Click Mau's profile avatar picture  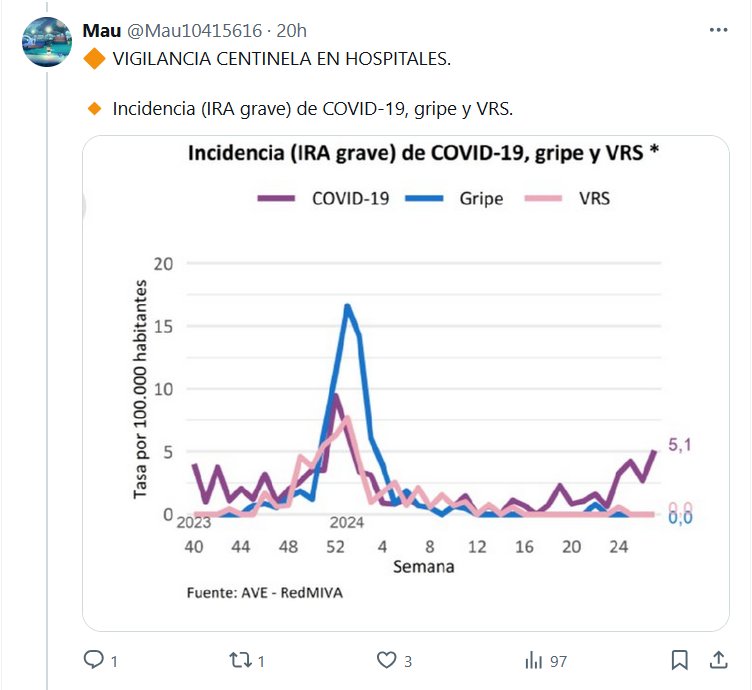coord(48,42)
